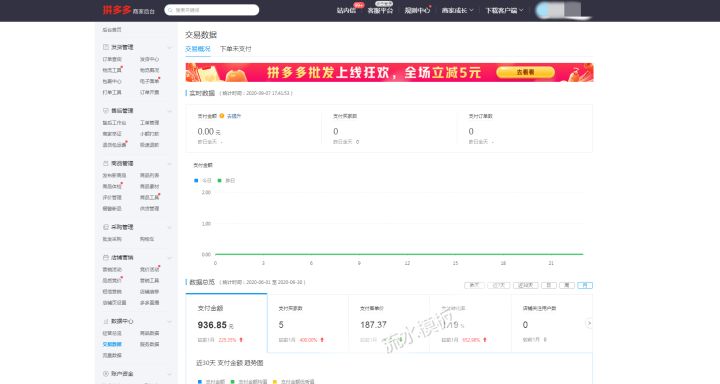Toggle the blue 今日 legend swatch
Image resolution: width=720 pixels, height=384 pixels.
(196, 181)
